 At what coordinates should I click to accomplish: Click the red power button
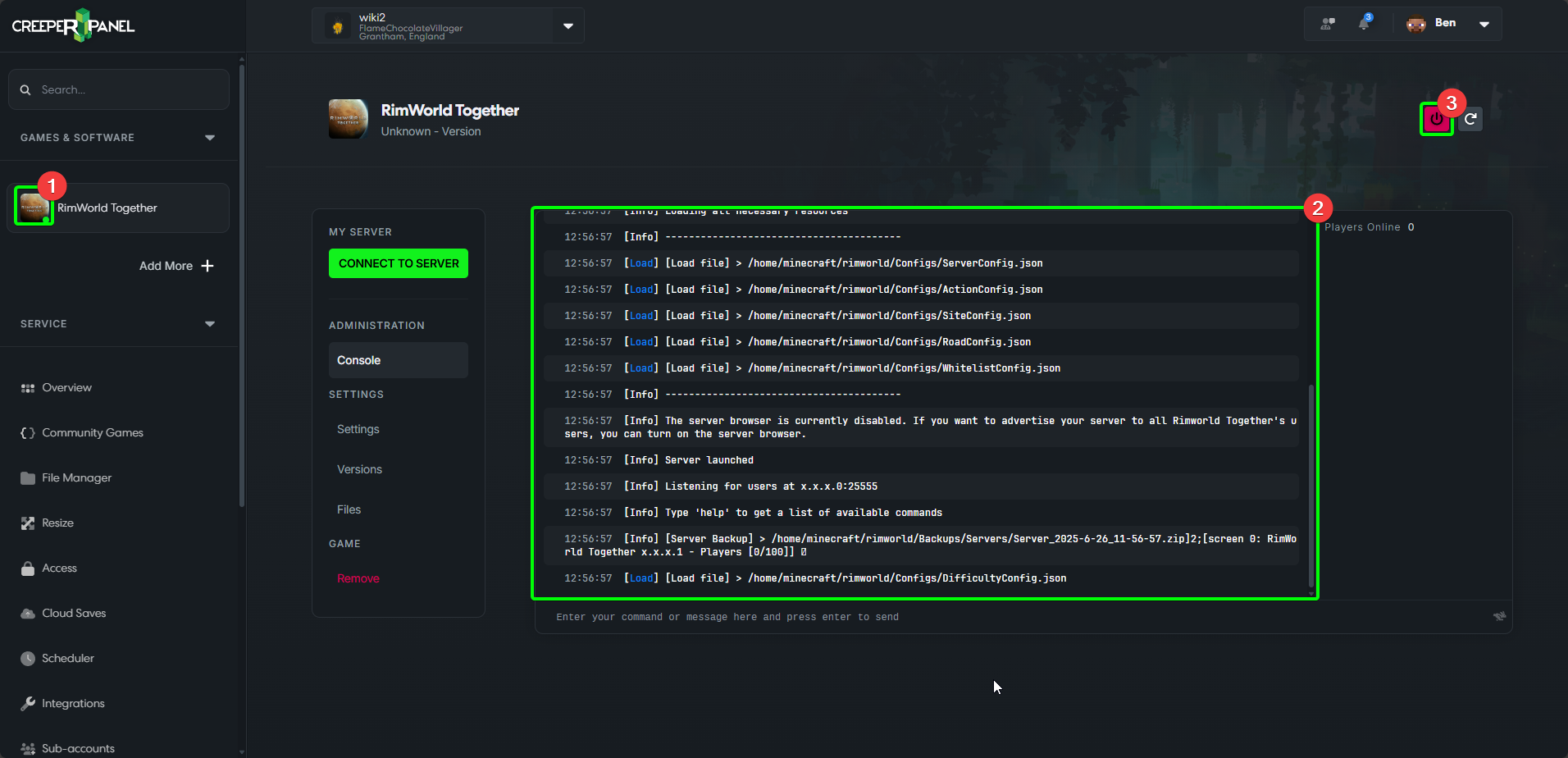pos(1437,119)
